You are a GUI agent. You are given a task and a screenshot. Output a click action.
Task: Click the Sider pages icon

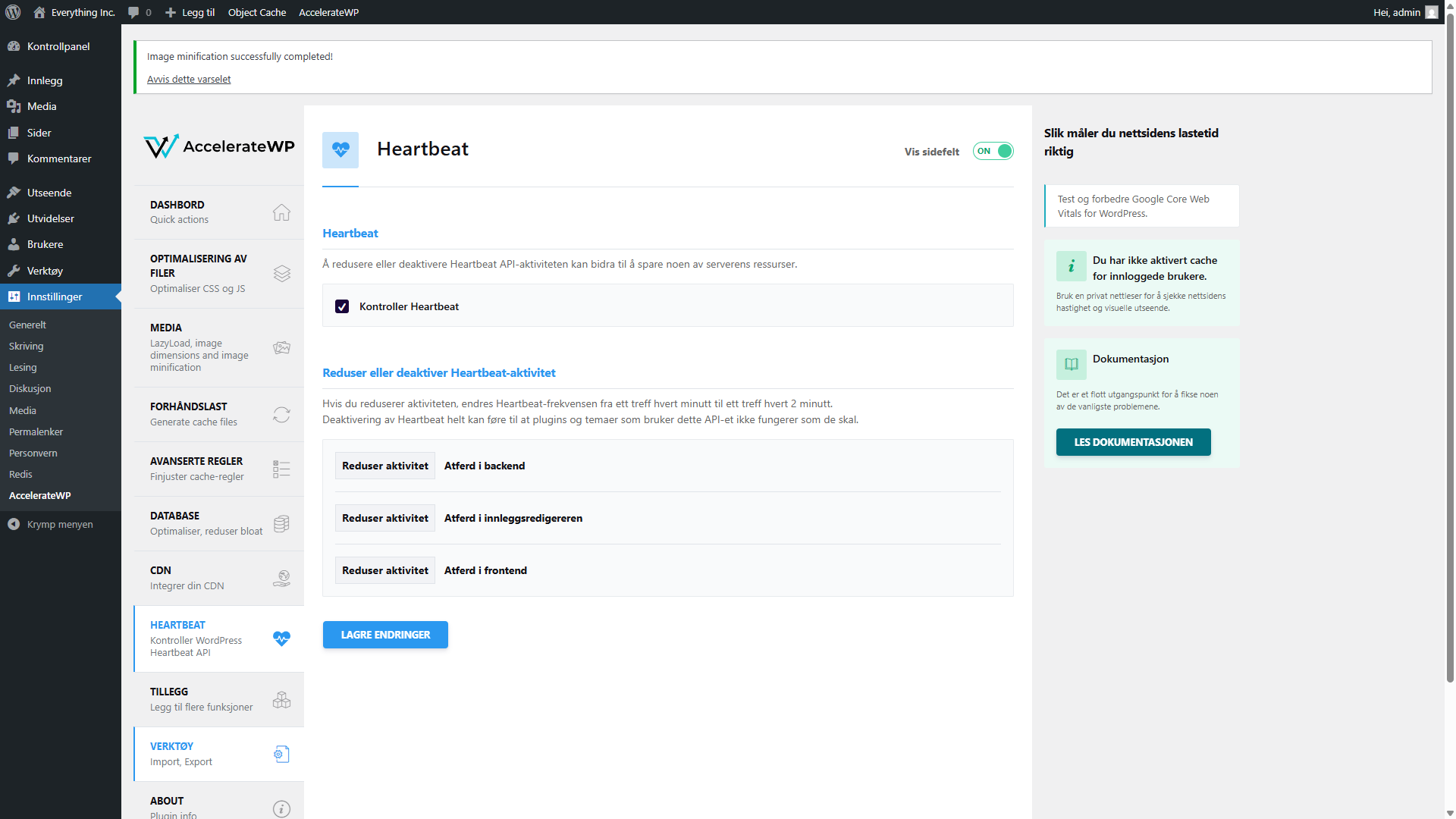[x=14, y=133]
